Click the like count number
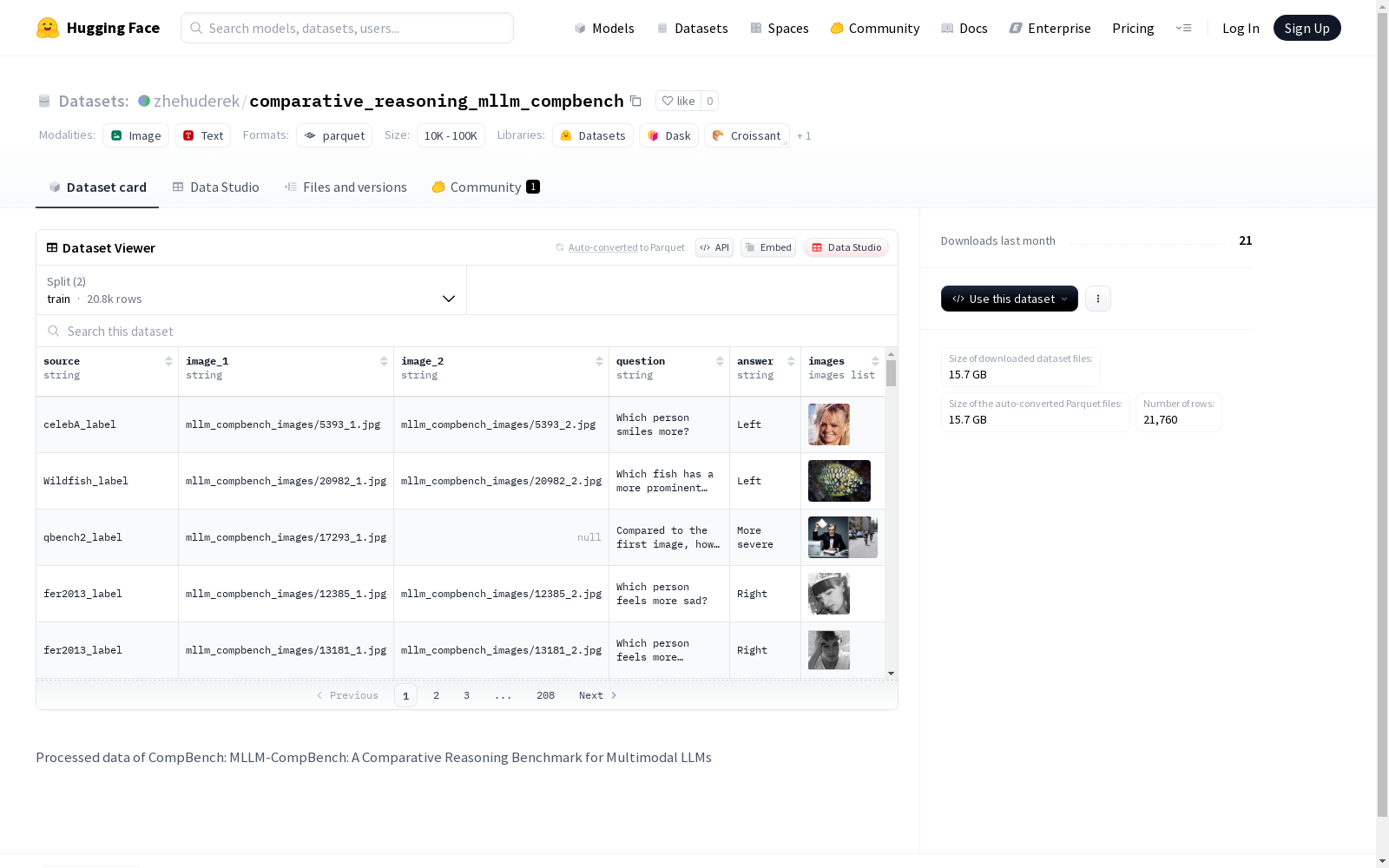Screen dimensions: 1389x868 (709, 101)
